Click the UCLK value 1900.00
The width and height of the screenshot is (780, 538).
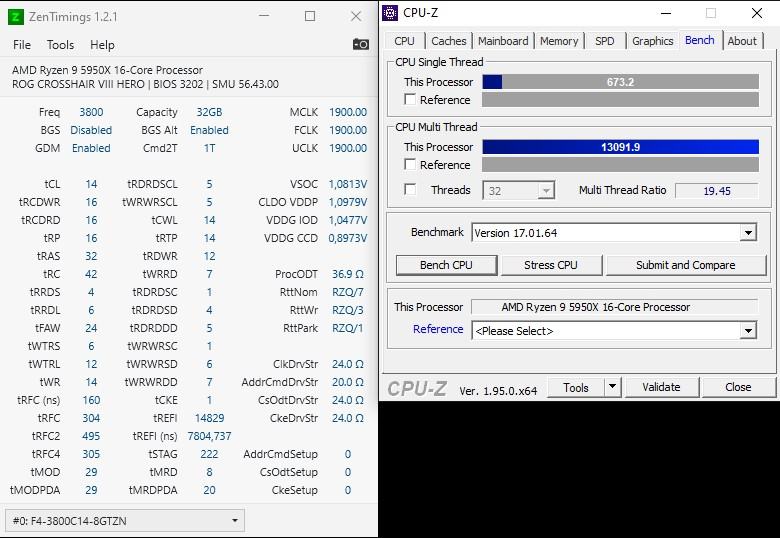348,148
